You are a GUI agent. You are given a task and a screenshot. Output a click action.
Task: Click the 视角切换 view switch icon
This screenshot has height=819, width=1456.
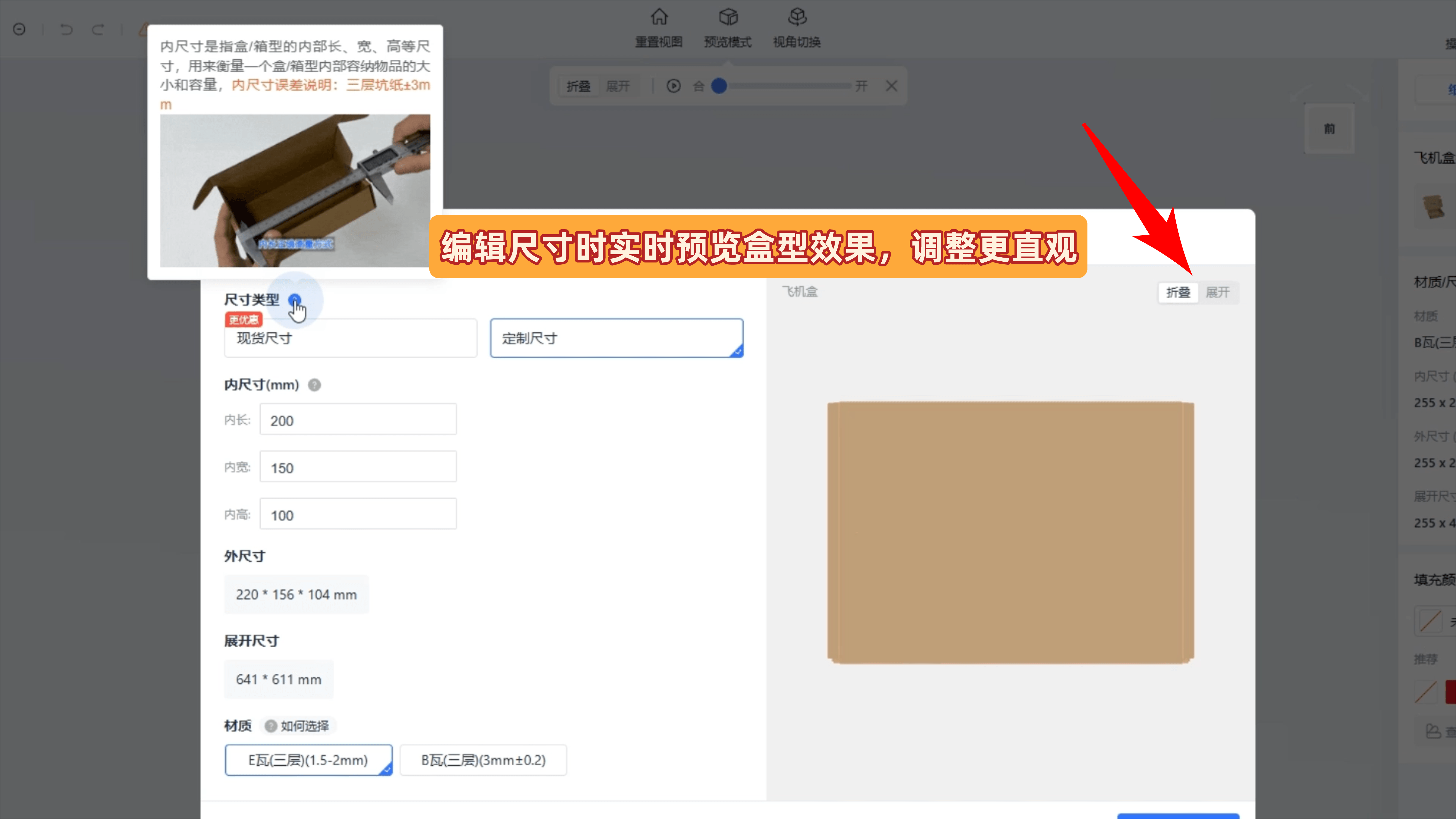797,17
